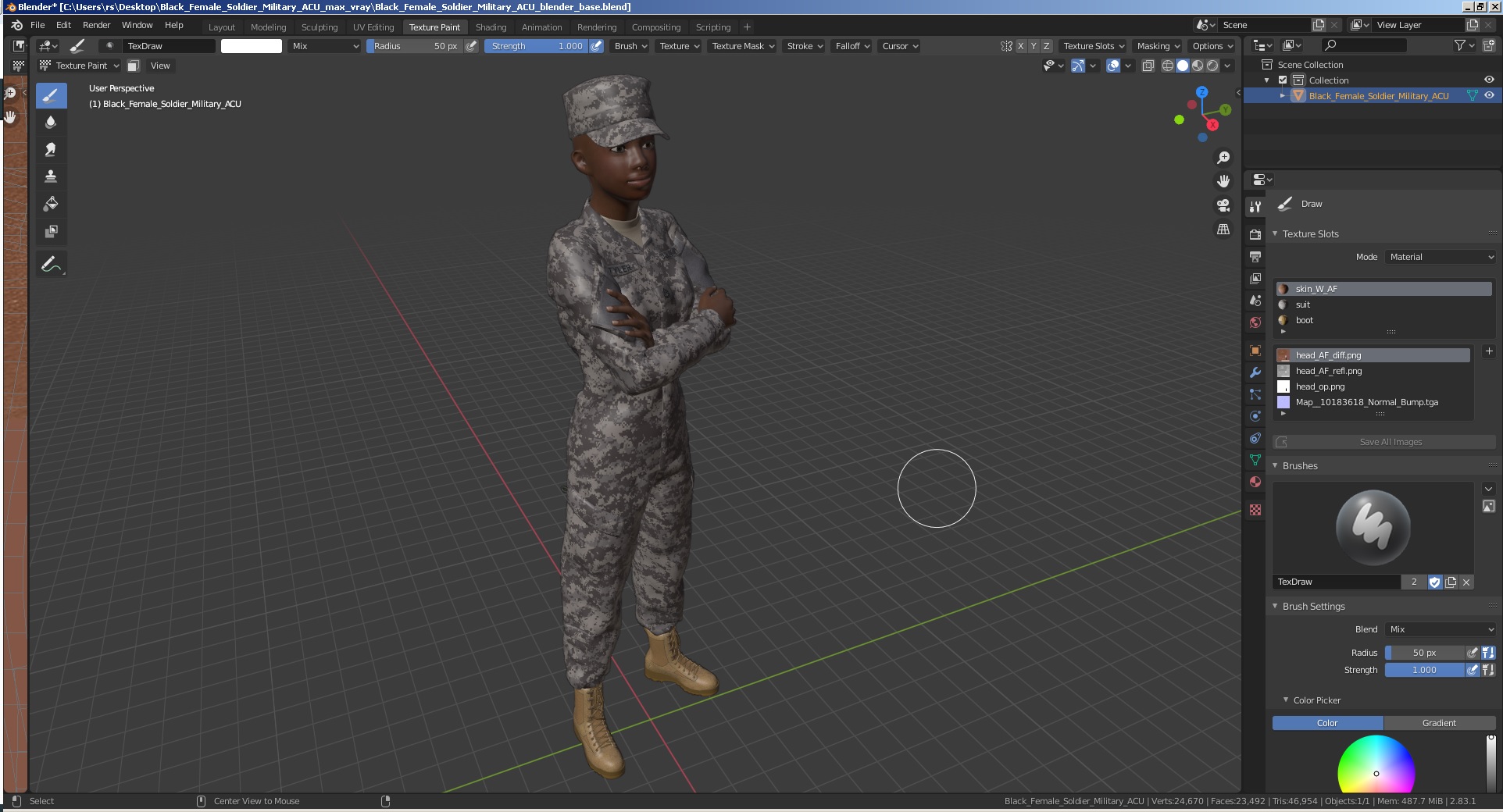The width and height of the screenshot is (1503, 812).
Task: Select the Smear tool
Action: 51,149
